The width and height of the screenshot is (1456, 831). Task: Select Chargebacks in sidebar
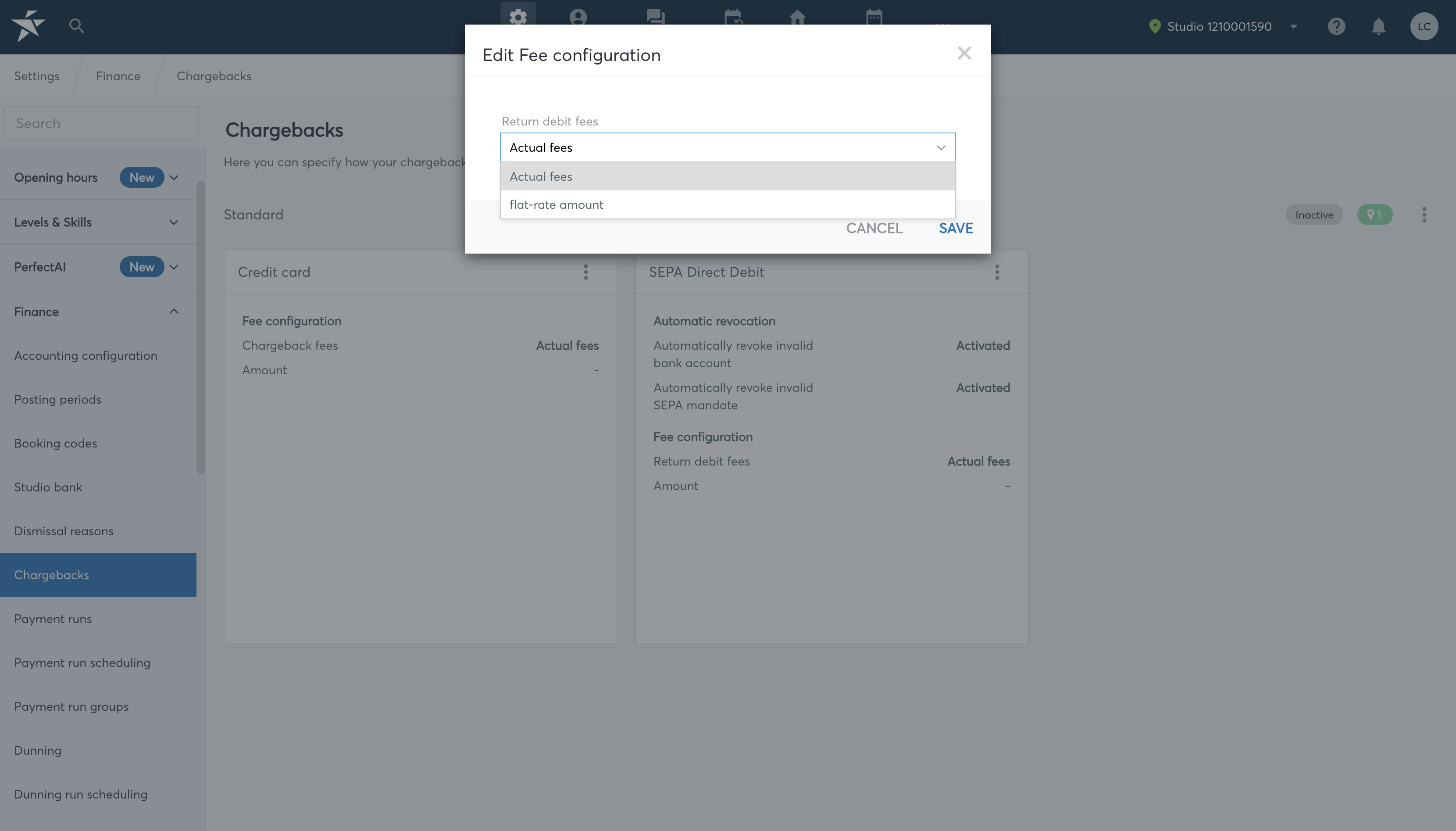pos(98,575)
